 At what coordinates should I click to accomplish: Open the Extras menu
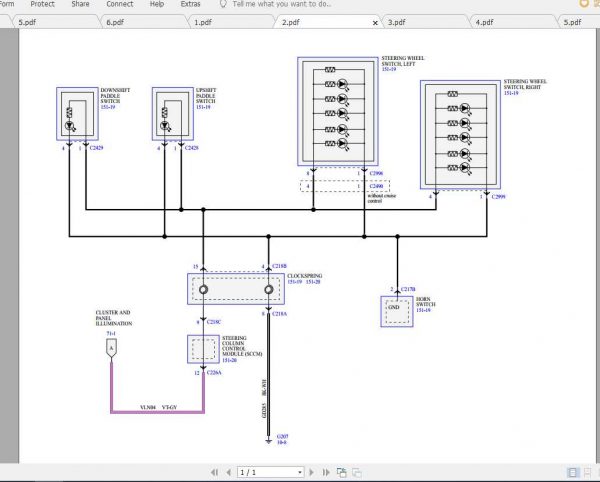point(190,4)
